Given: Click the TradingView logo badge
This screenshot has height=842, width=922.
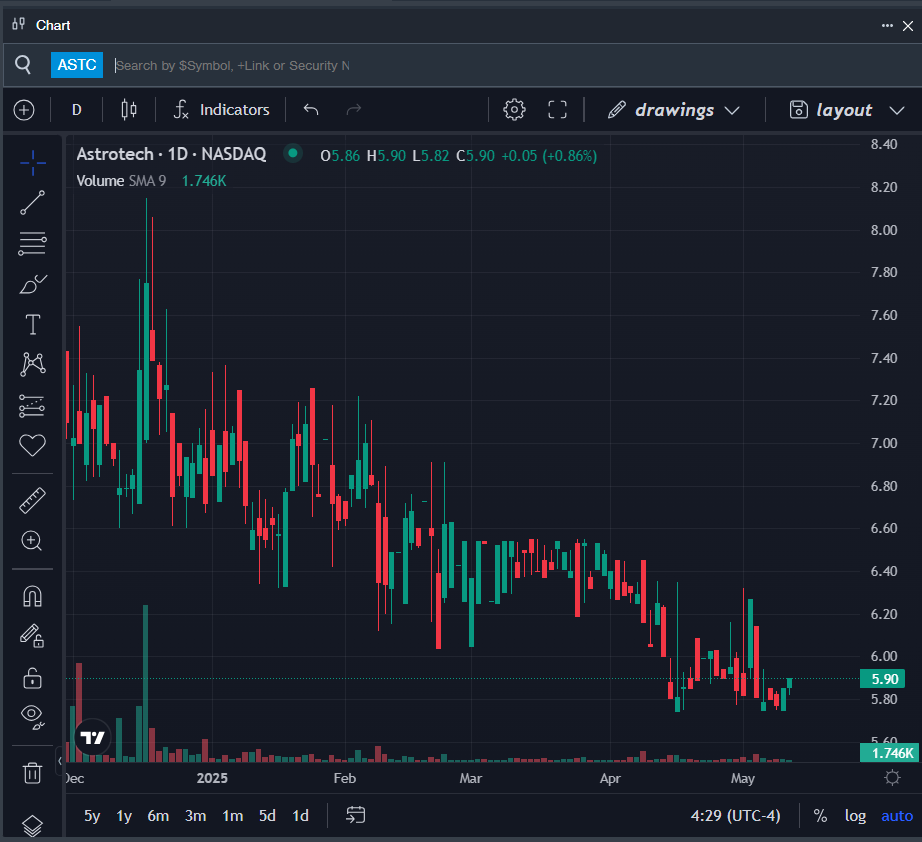Looking at the screenshot, I should (x=93, y=737).
